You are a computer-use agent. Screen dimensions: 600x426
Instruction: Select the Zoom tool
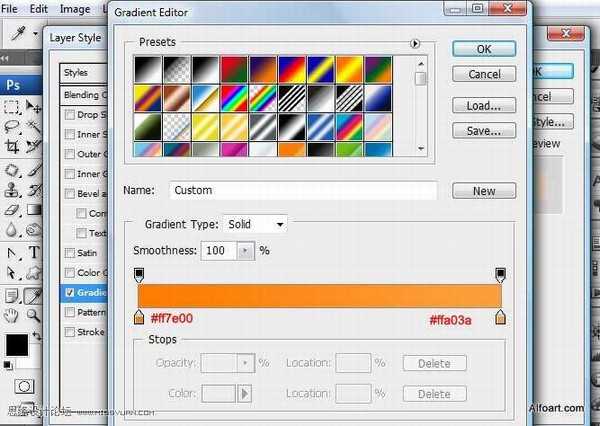pyautogui.click(x=33, y=316)
